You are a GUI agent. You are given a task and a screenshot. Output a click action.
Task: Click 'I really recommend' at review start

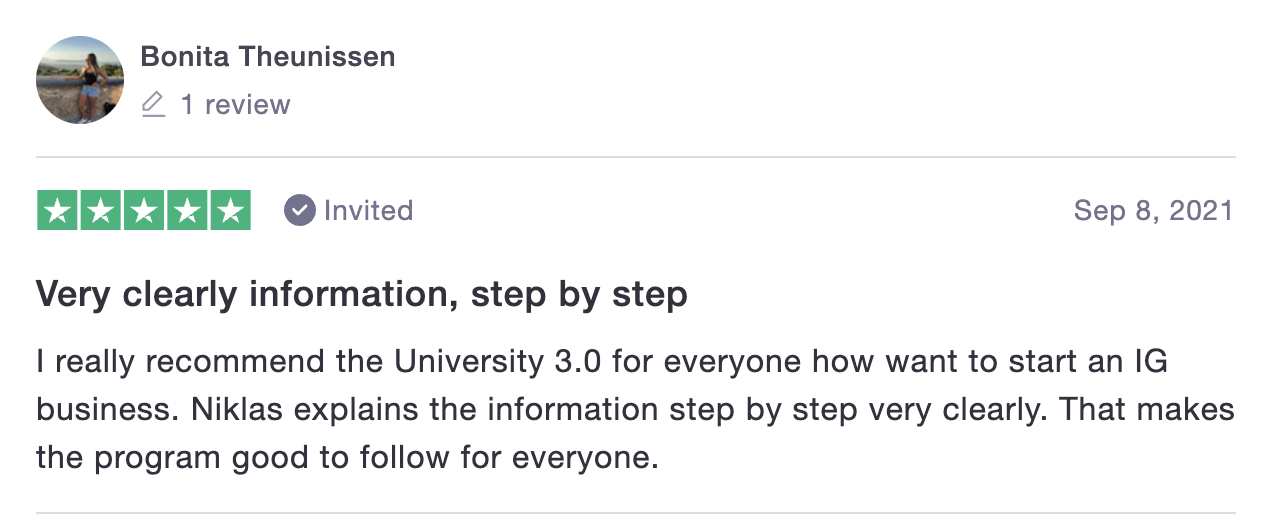[x=180, y=361]
